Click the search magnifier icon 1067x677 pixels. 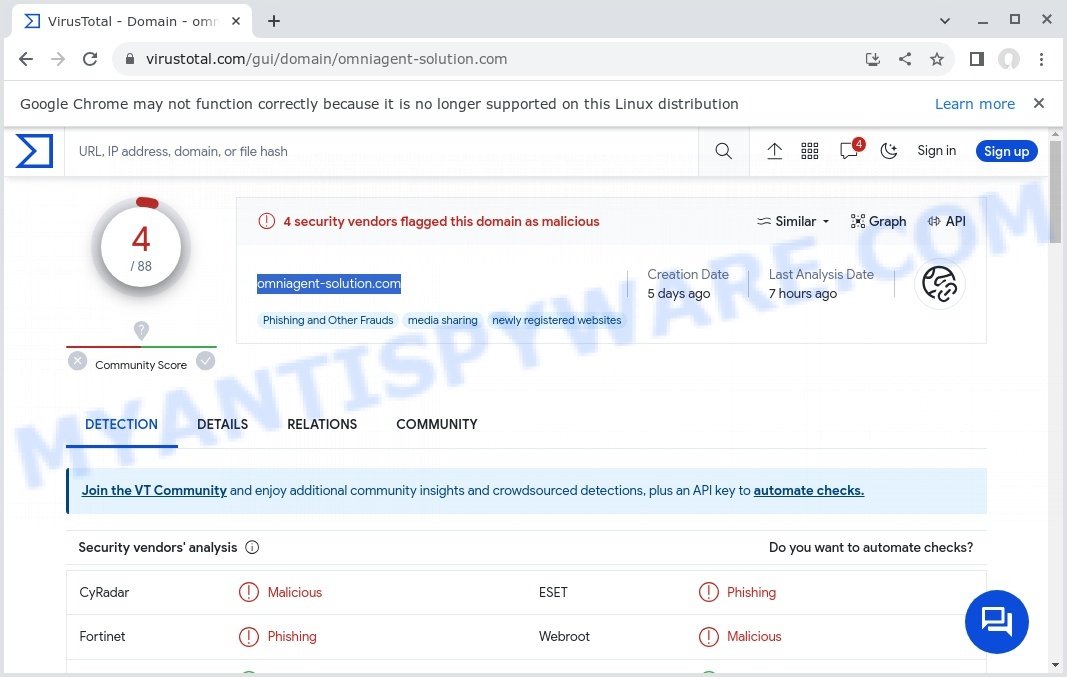click(723, 151)
